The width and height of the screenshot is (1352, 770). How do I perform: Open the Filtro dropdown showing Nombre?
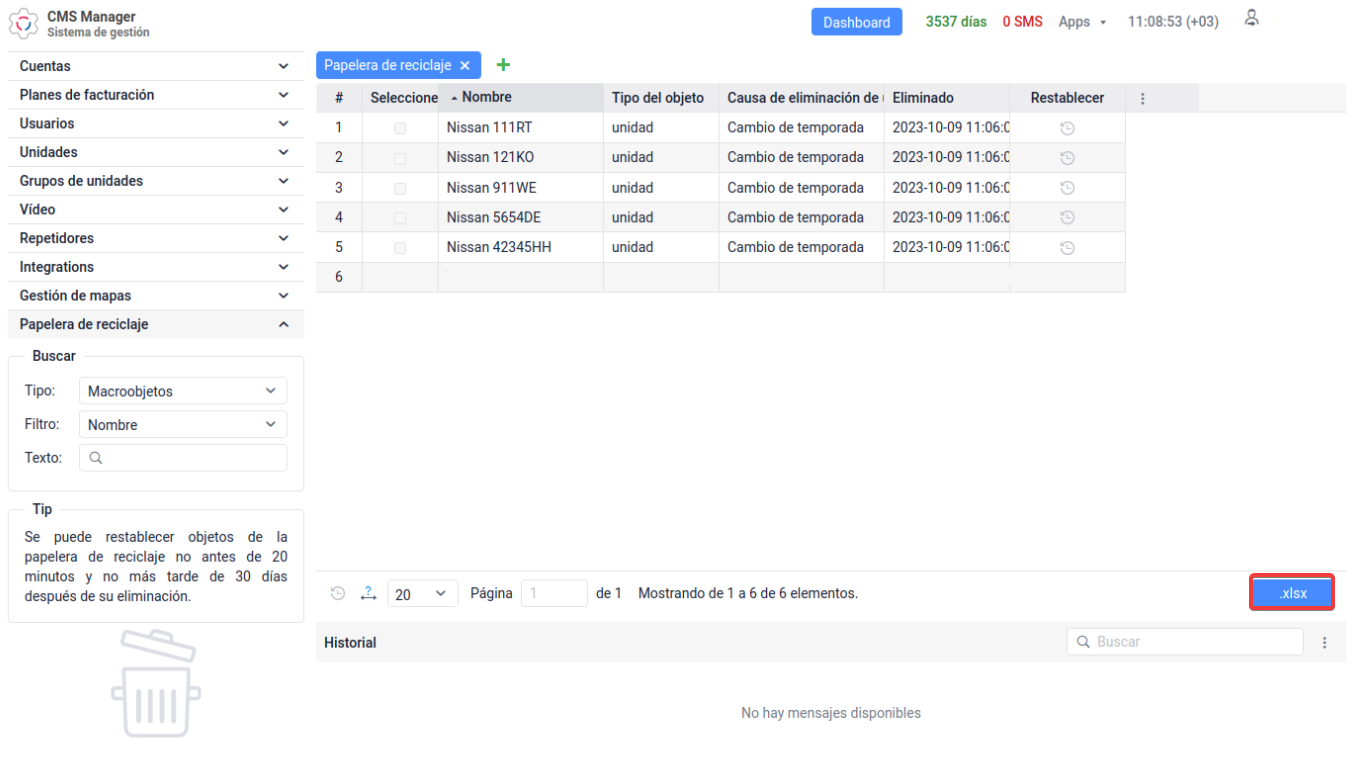182,424
